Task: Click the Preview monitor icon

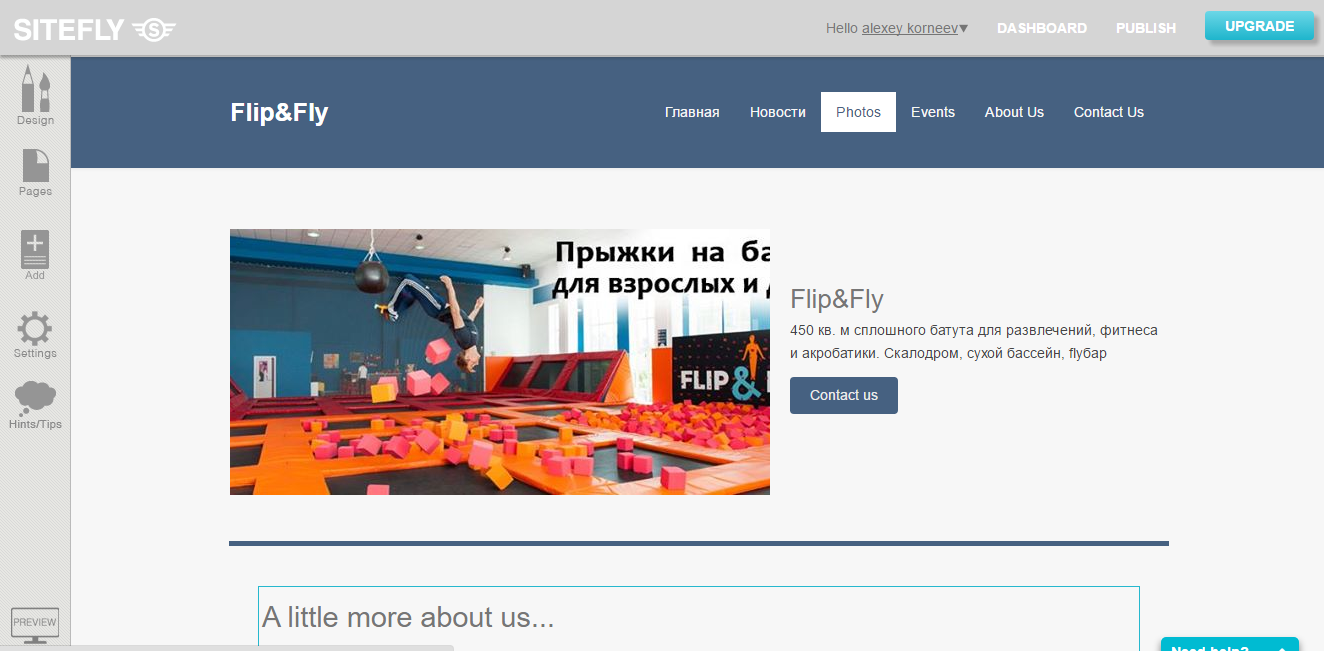Action: [35, 625]
